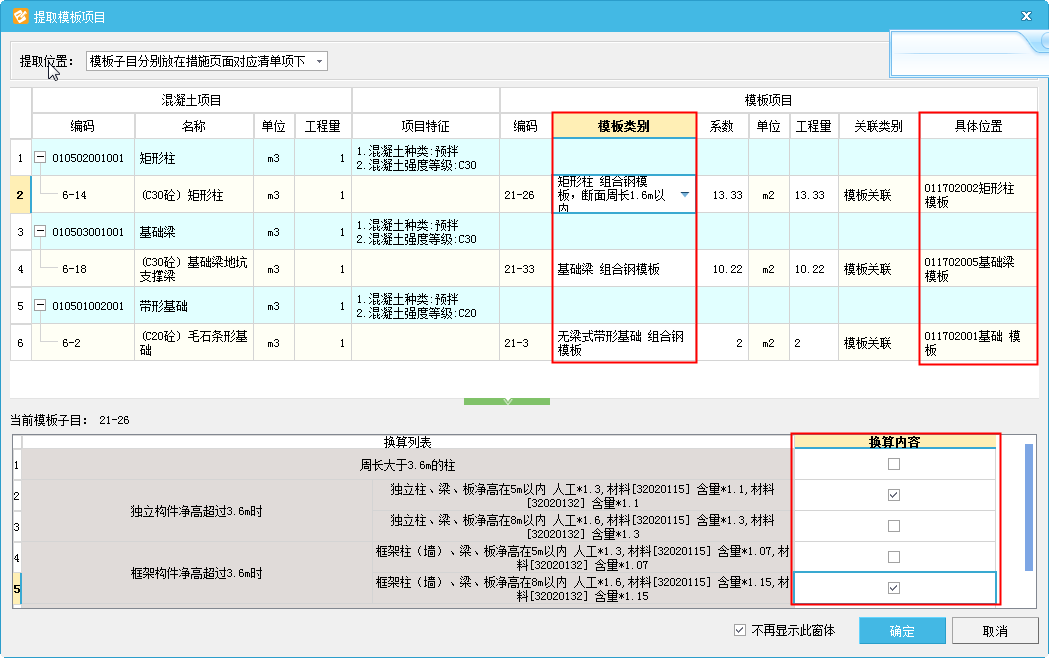Uncheck the 独立柱 5m以内 conversion checkbox
This screenshot has height=658, width=1049.
click(894, 495)
